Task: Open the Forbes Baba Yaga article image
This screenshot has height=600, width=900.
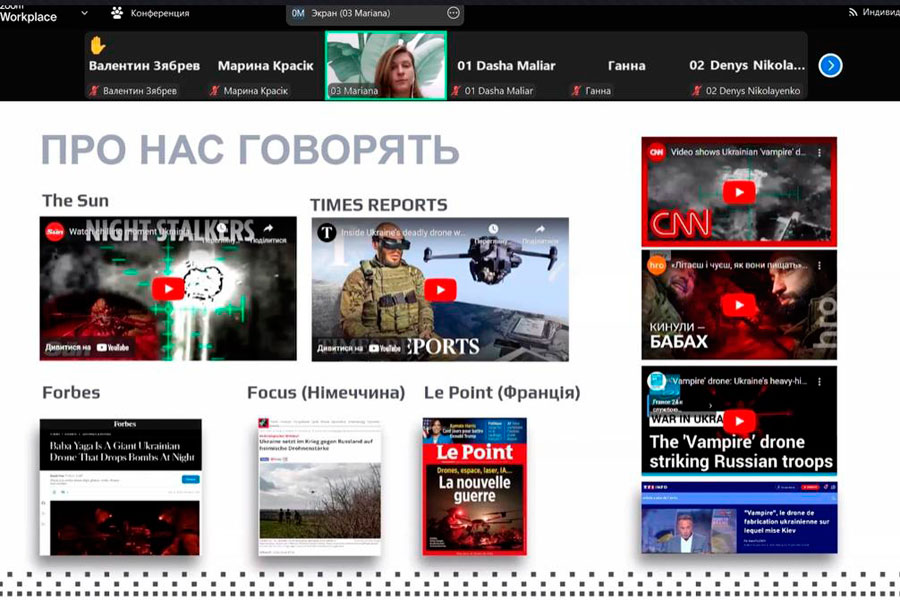Action: tap(121, 487)
